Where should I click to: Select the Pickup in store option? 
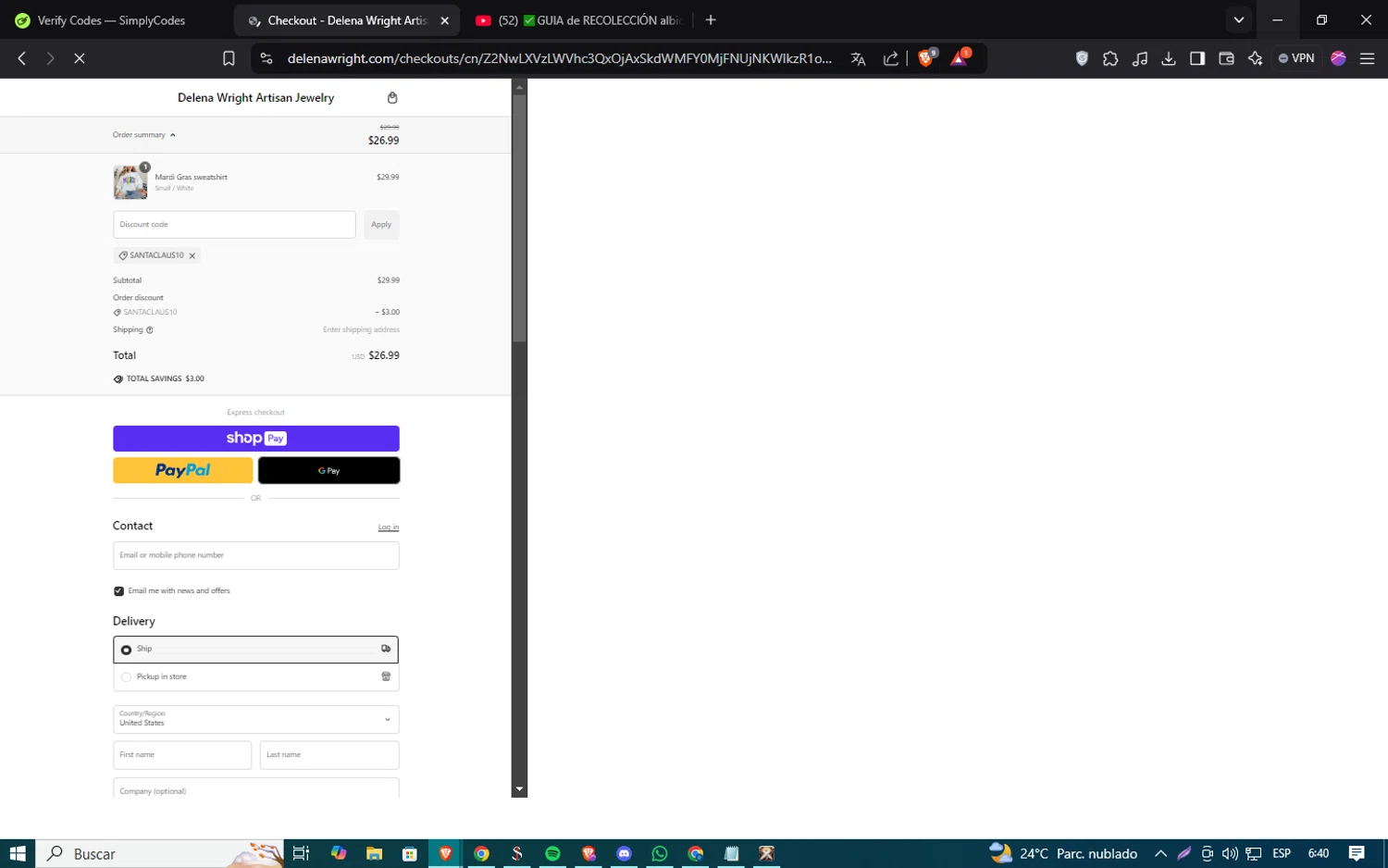point(256,677)
